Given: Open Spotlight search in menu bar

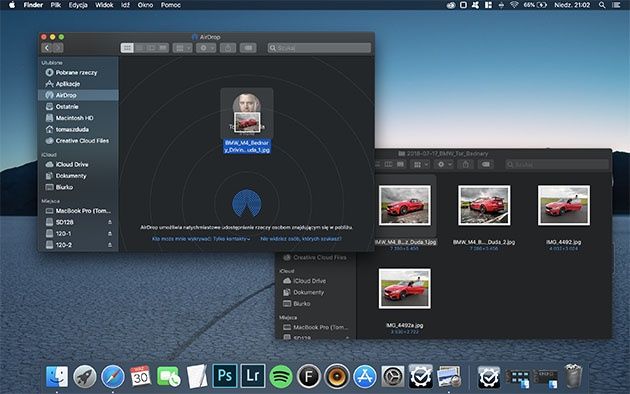Looking at the screenshot, I should pyautogui.click(x=601, y=5).
